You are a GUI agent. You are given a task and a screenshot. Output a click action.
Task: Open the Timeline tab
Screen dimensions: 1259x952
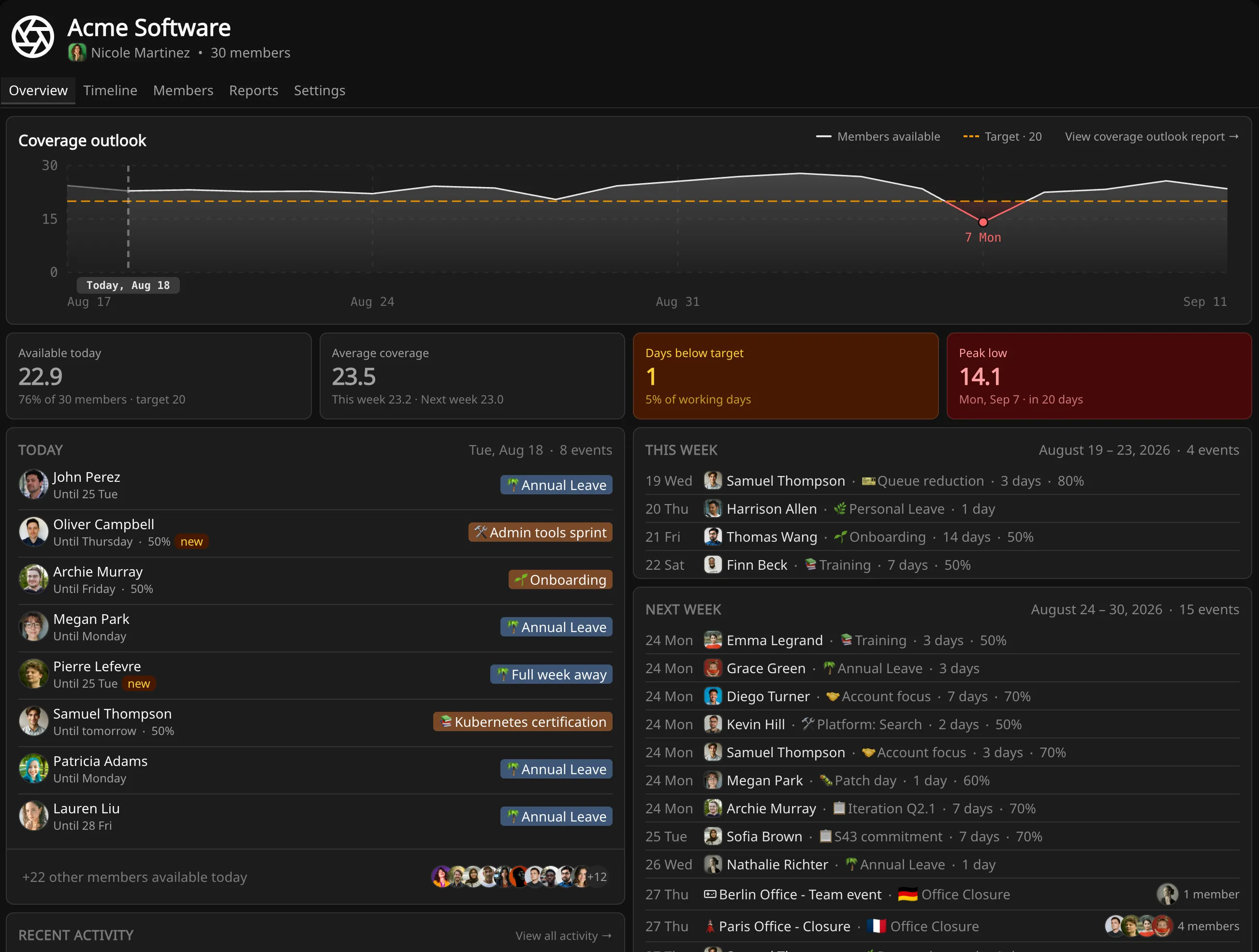click(110, 90)
